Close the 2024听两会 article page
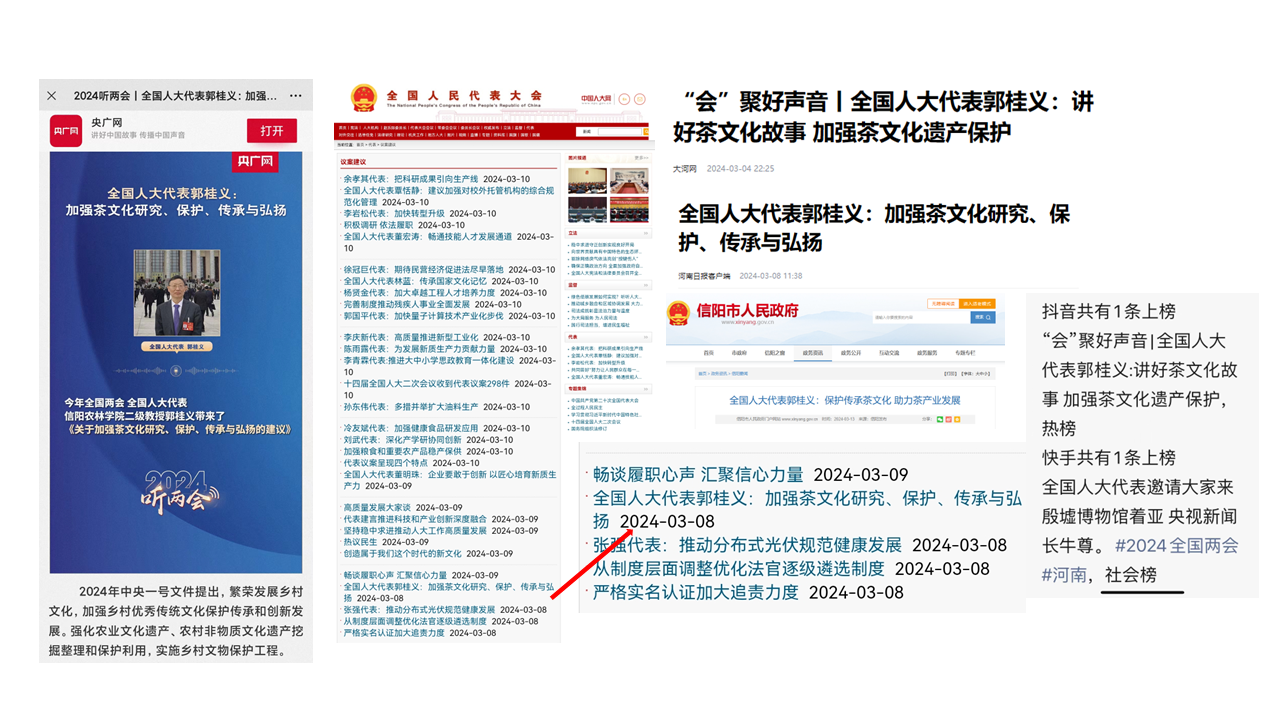The height and width of the screenshot is (720, 1280). click(52, 96)
